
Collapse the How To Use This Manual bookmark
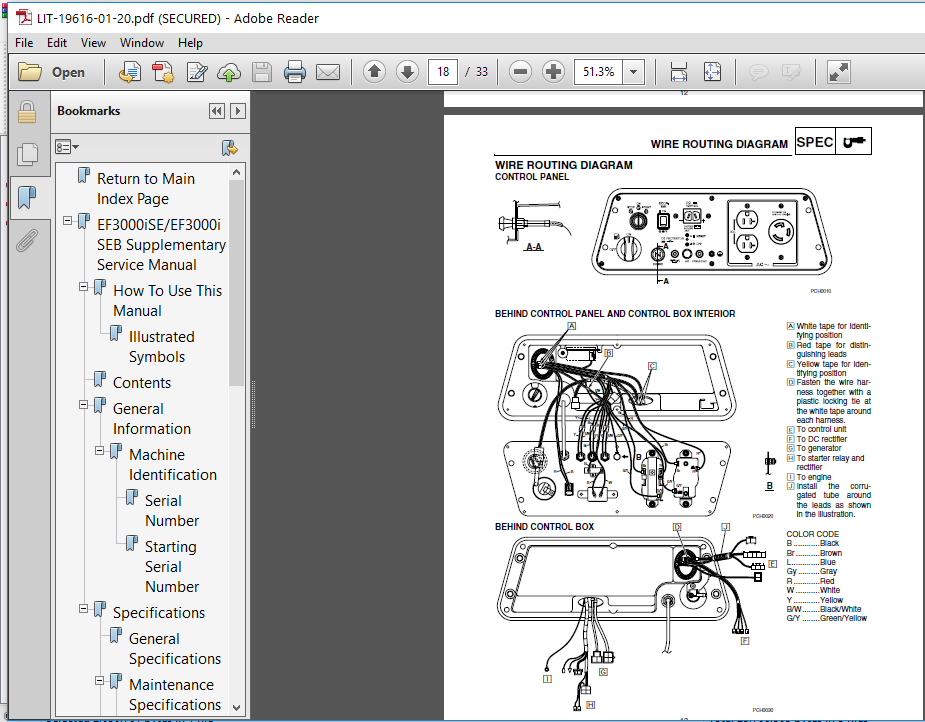(x=84, y=287)
